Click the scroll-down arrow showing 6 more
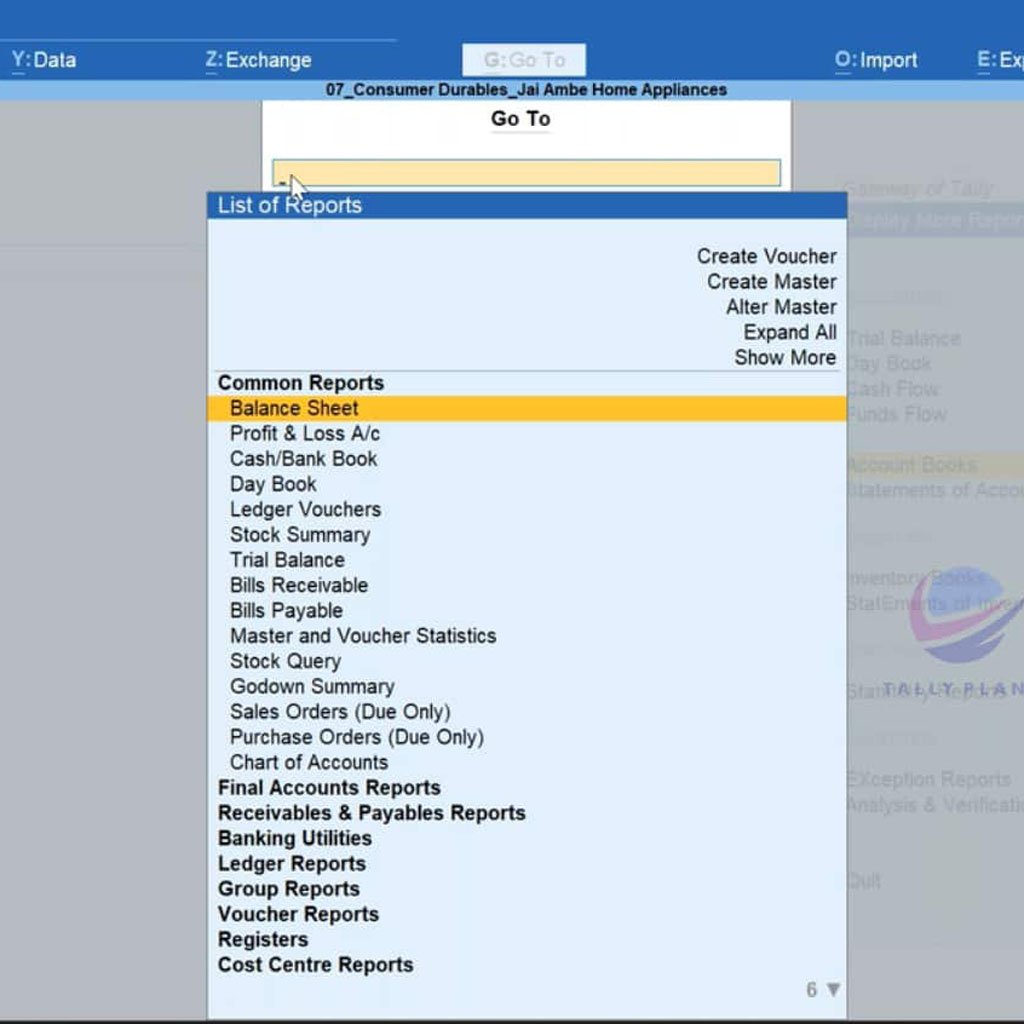This screenshot has height=1024, width=1024. point(832,990)
